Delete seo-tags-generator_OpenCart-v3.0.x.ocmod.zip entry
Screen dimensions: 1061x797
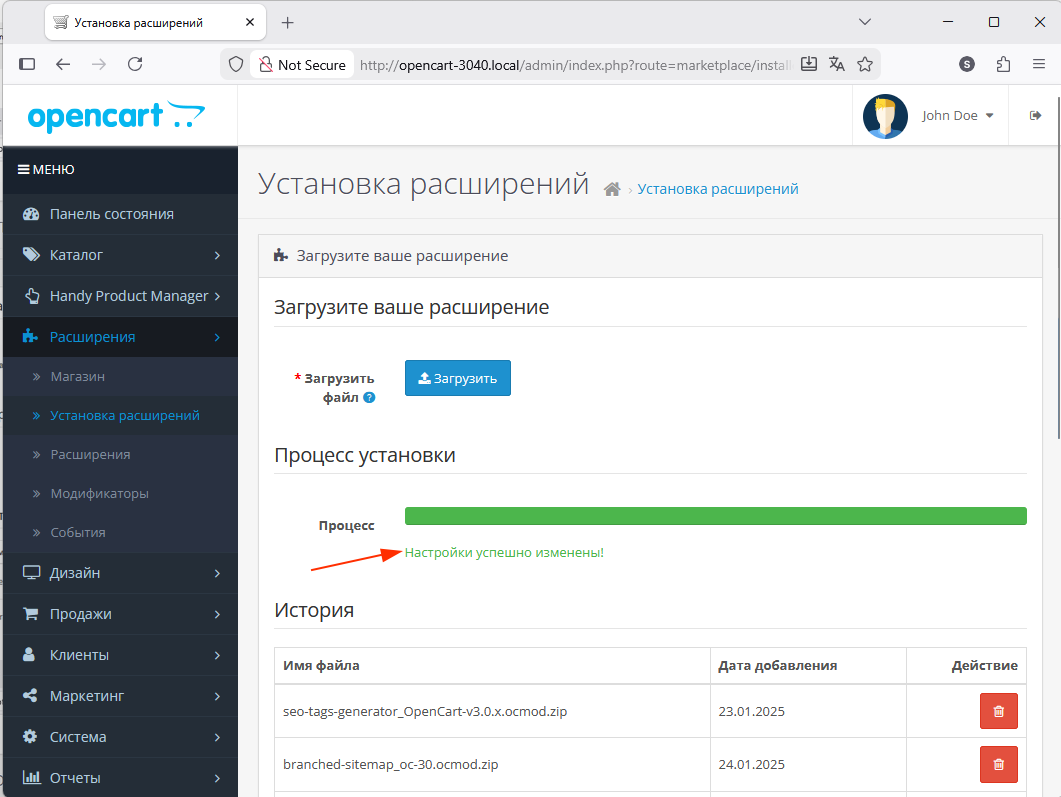coord(998,711)
